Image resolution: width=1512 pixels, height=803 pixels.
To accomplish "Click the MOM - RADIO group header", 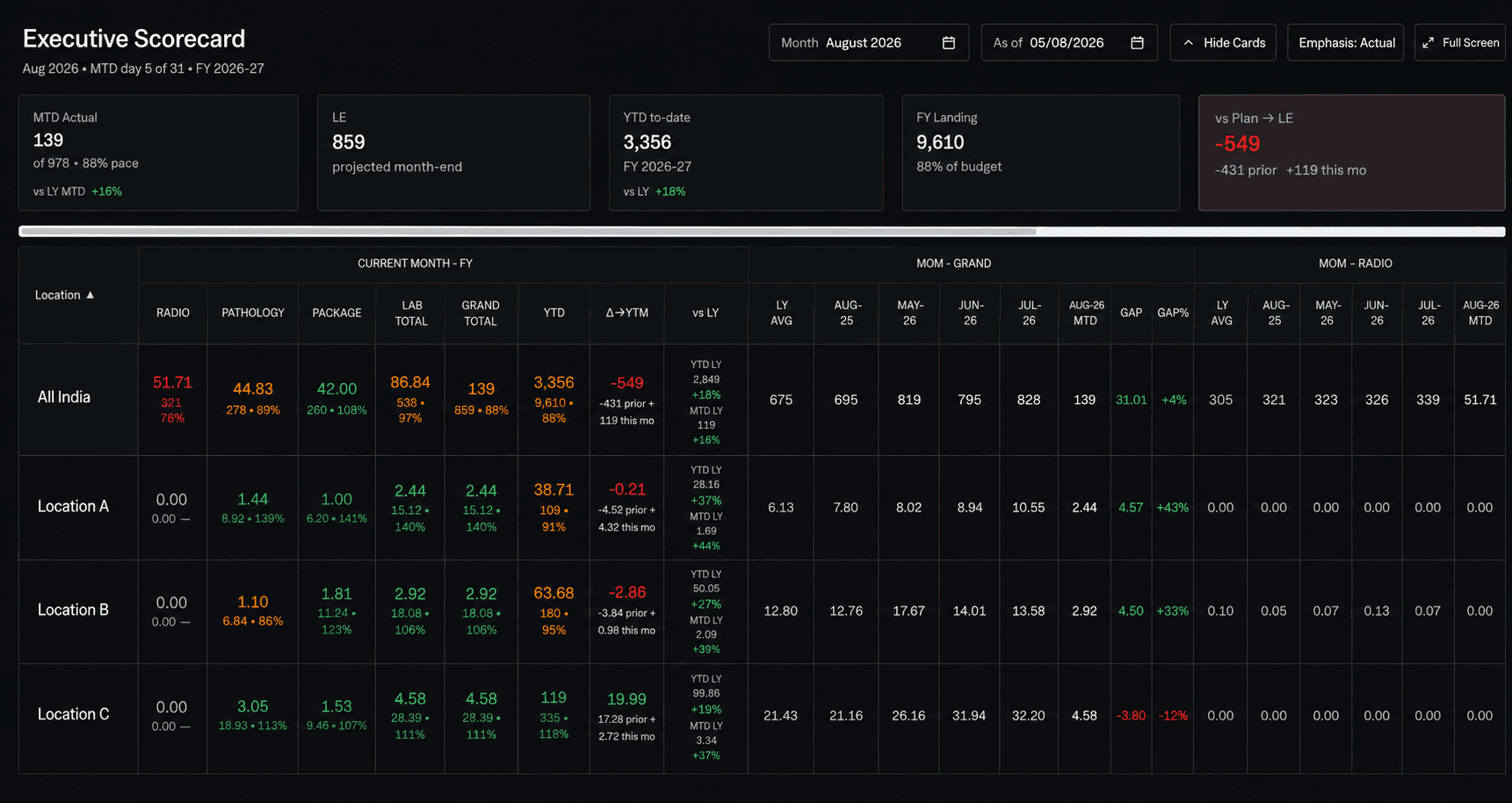I will coord(1355,264).
